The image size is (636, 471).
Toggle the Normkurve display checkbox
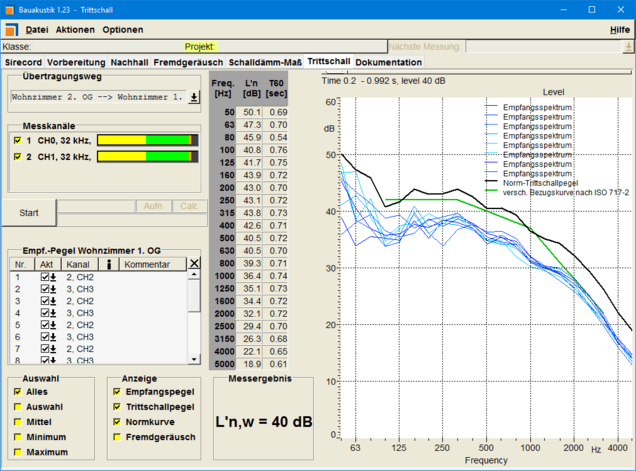[117, 422]
